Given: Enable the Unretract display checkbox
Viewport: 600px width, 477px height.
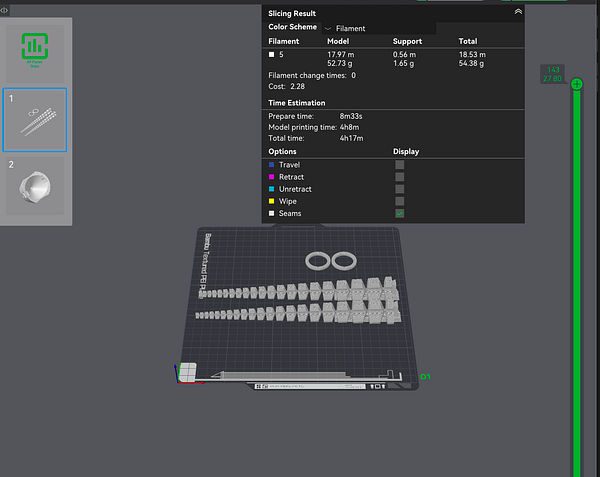Looking at the screenshot, I should [399, 189].
